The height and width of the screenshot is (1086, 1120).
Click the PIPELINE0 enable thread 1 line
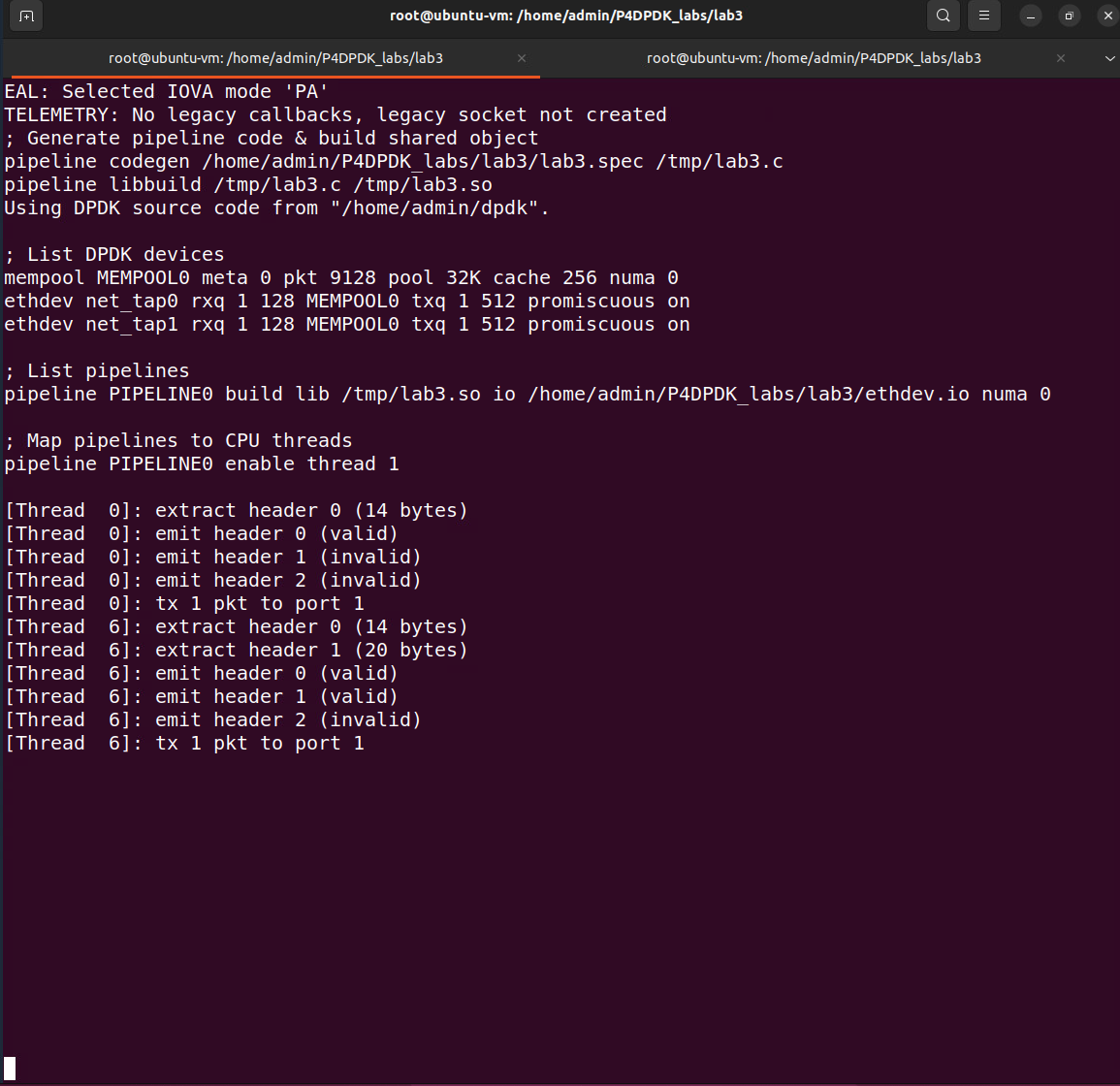[202, 464]
